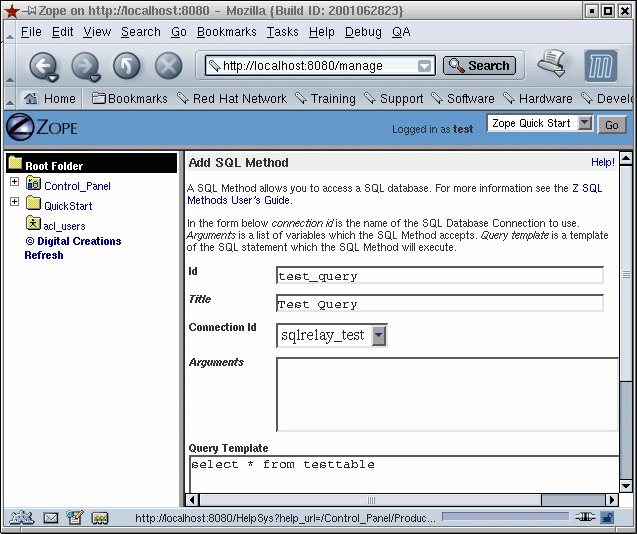Viewport: 637px width, 534px height.
Task: Click the Search button
Action: [479, 66]
